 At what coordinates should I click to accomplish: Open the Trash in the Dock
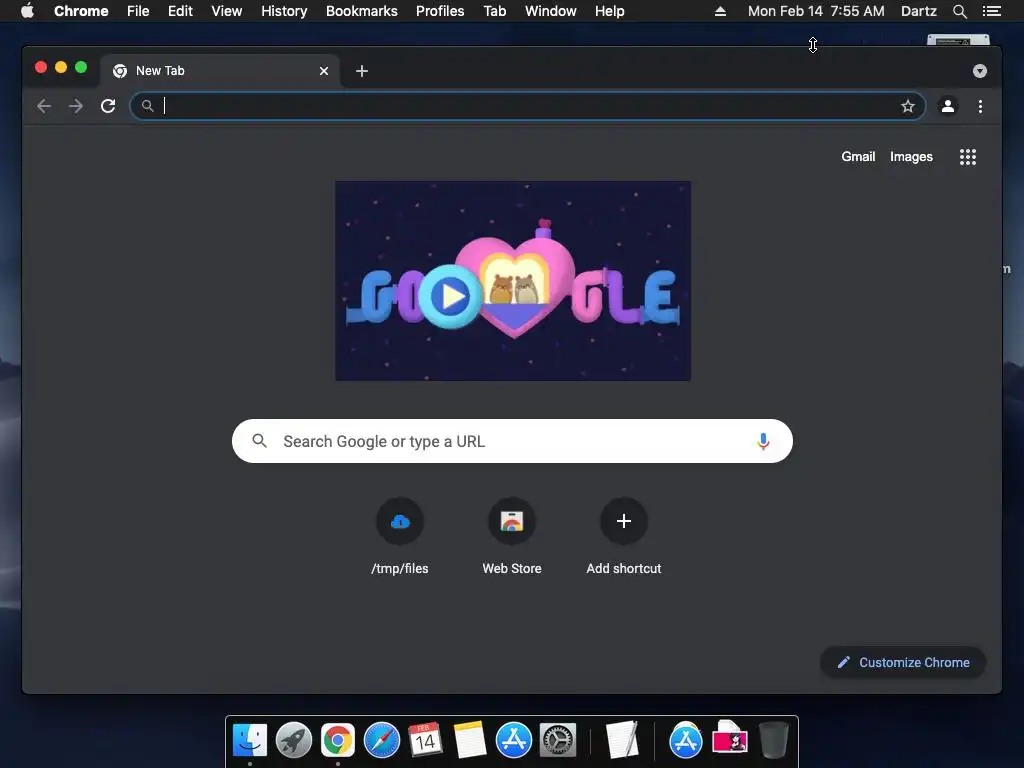(773, 740)
